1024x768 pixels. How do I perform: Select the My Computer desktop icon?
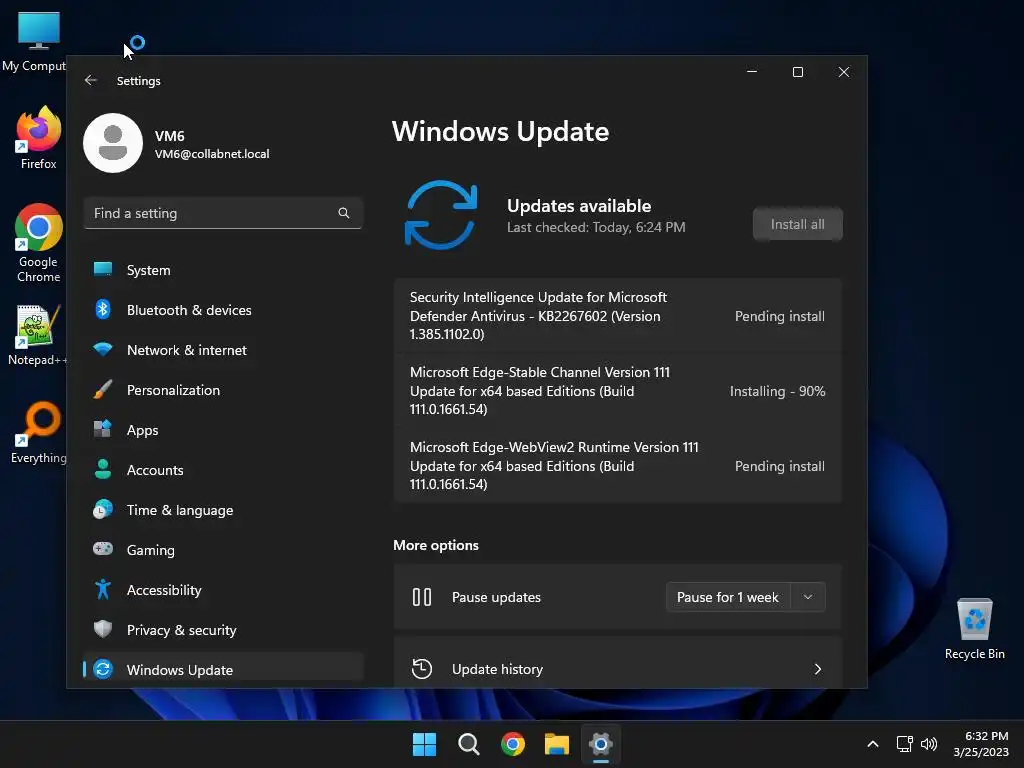tap(36, 41)
